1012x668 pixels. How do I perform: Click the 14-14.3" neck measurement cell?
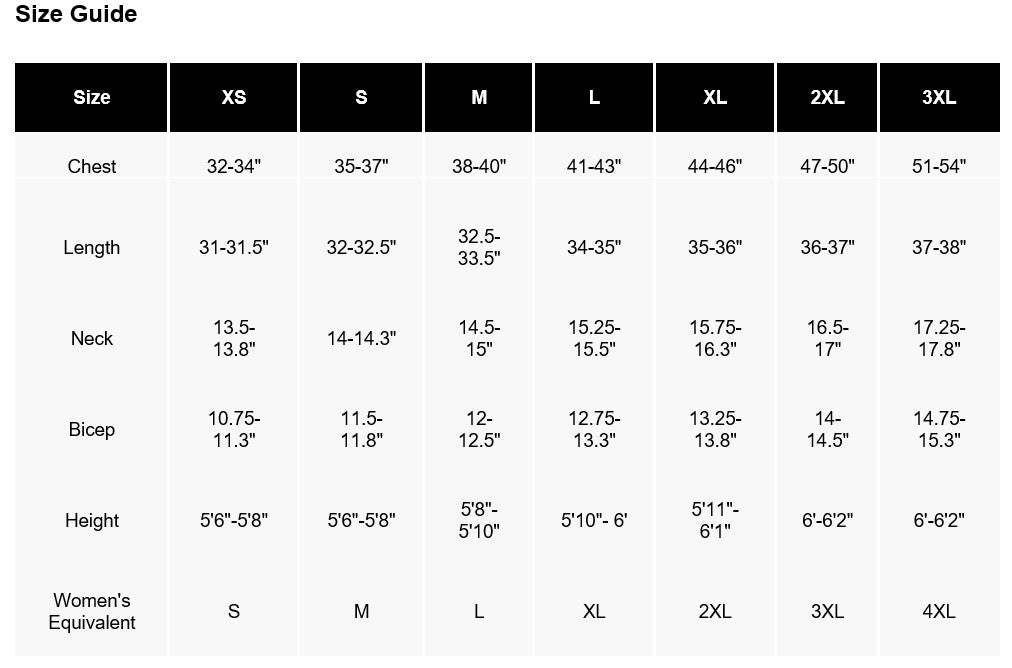361,339
